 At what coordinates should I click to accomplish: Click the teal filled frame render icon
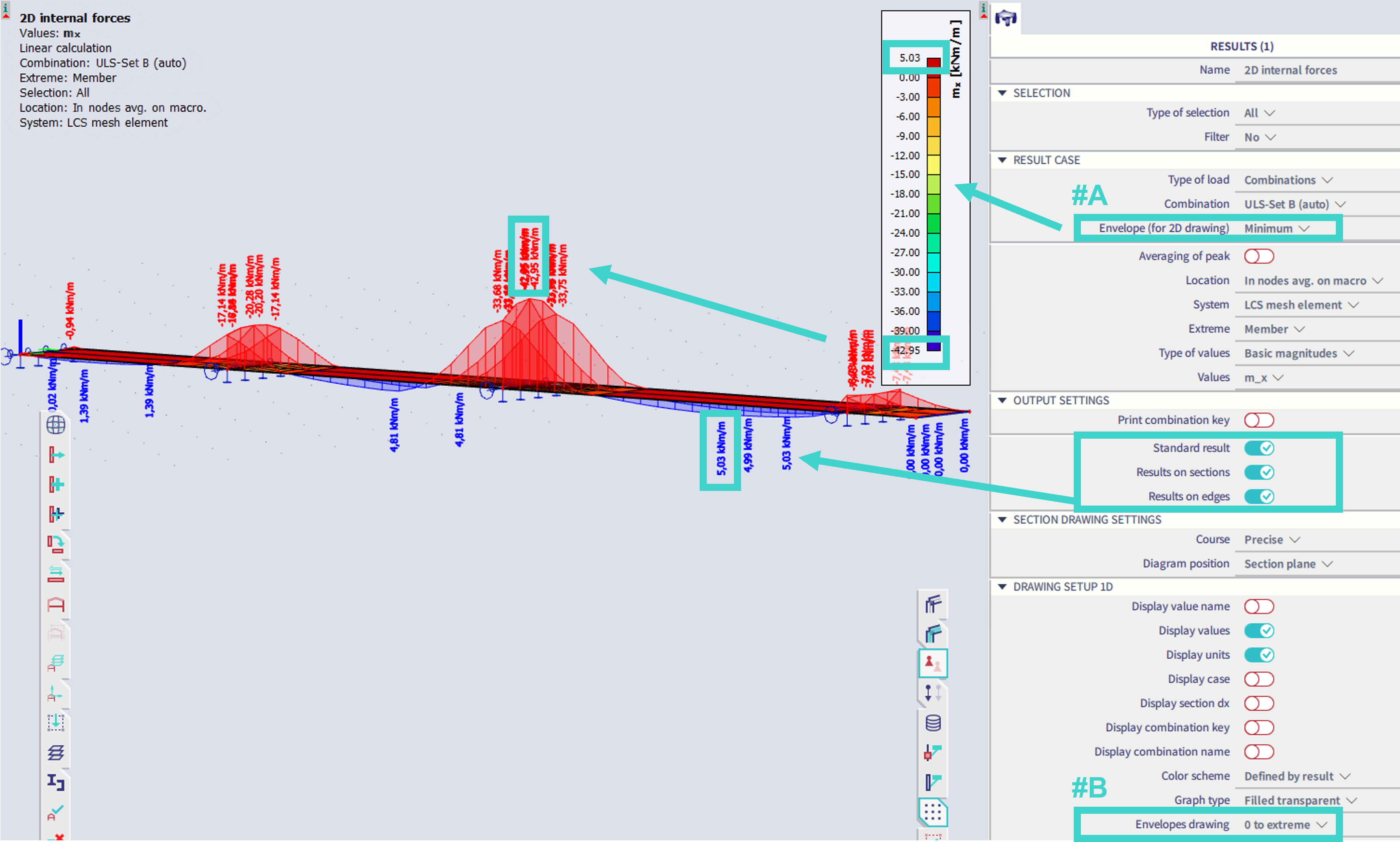933,633
